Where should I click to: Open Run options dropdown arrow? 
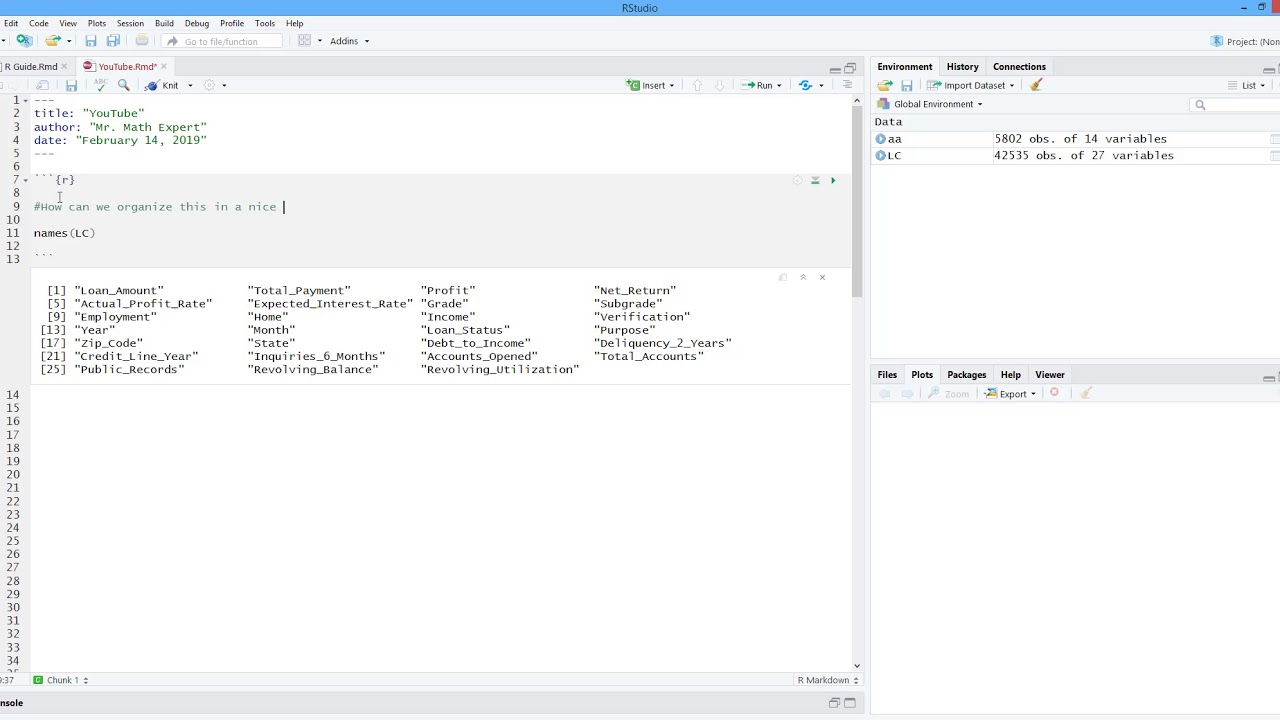(779, 86)
